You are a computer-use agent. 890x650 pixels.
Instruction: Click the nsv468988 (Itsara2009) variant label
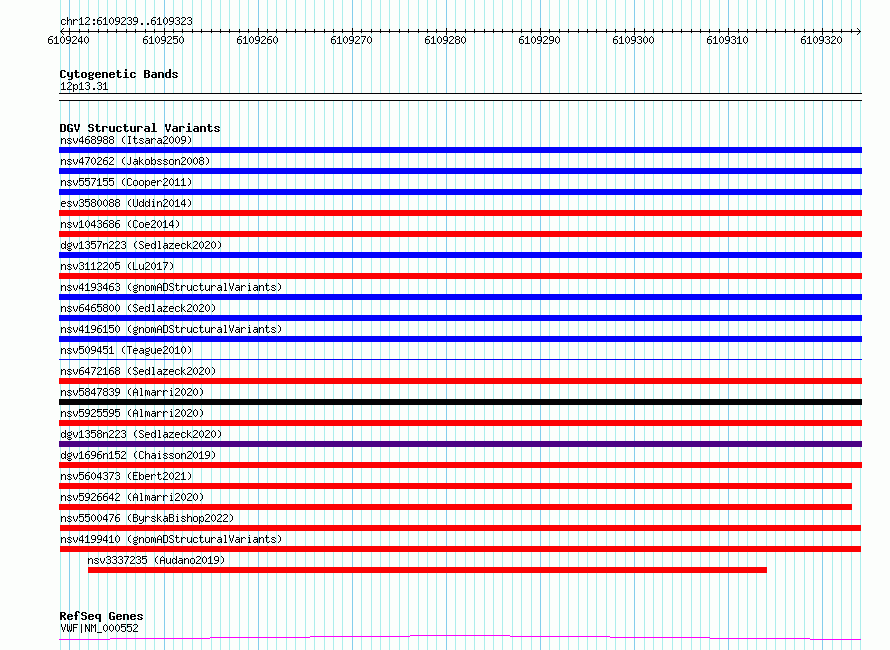126,140
